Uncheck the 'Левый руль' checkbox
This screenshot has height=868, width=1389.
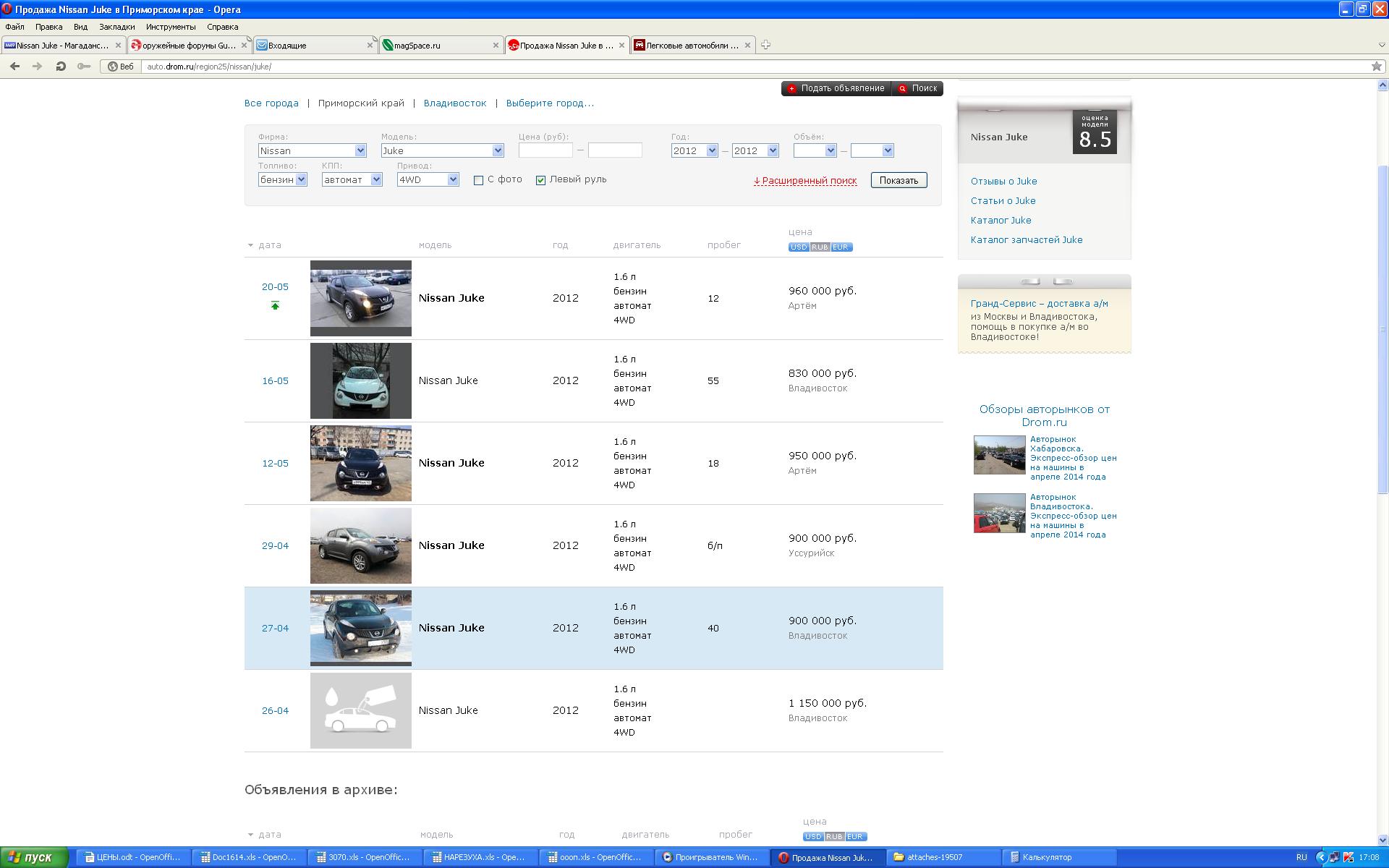coord(540,180)
